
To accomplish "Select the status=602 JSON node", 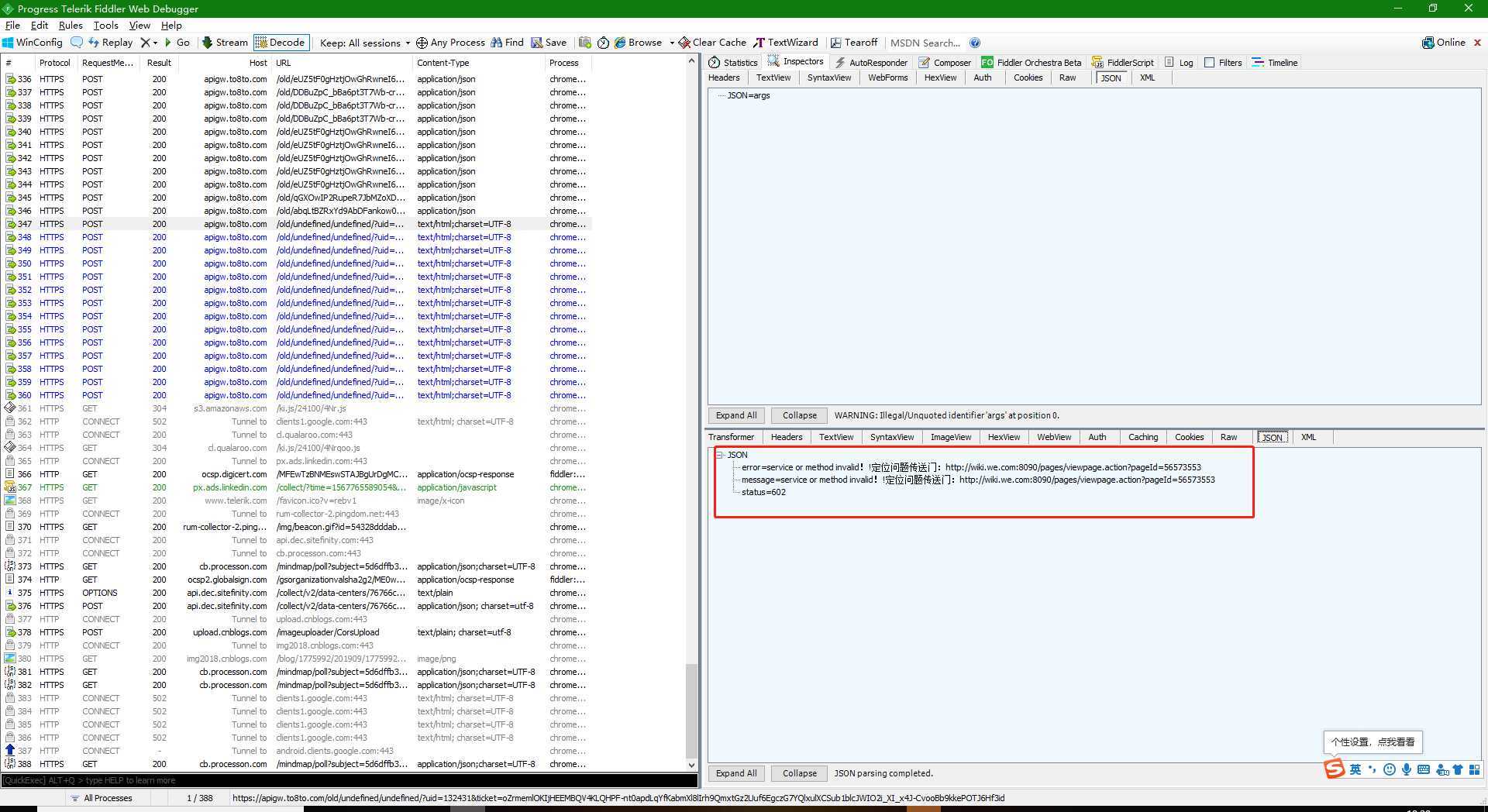I will [x=763, y=492].
